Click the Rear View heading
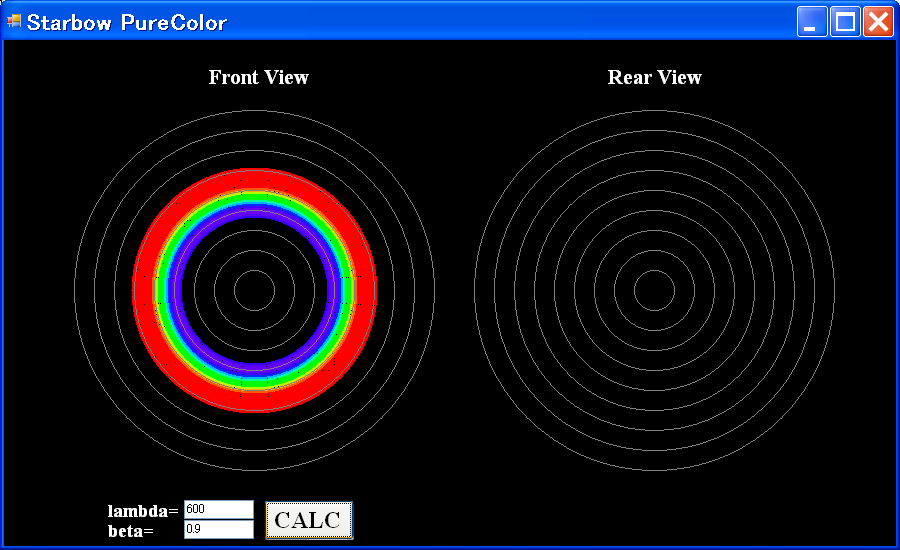This screenshot has width=900, height=550. (x=654, y=77)
